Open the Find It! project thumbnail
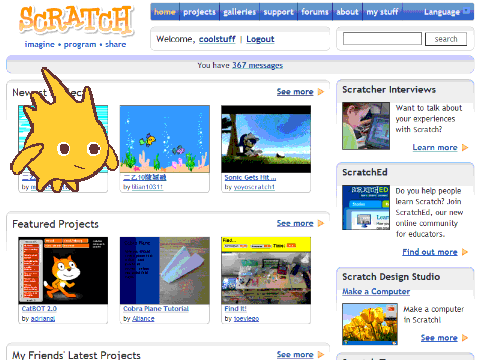This screenshot has width=480, height=360. click(x=266, y=271)
